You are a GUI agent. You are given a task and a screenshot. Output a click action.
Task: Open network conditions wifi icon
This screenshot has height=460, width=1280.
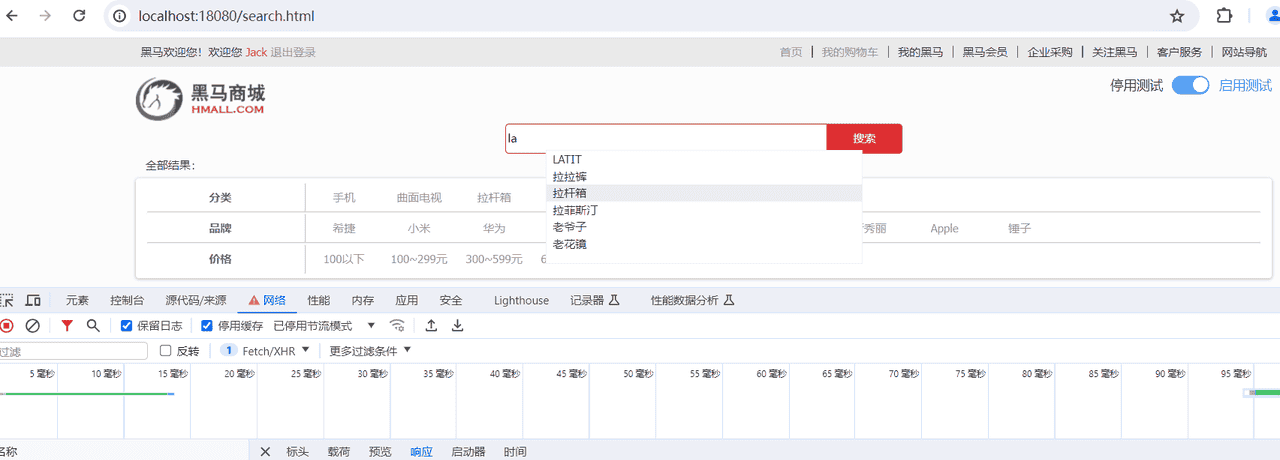click(x=397, y=325)
